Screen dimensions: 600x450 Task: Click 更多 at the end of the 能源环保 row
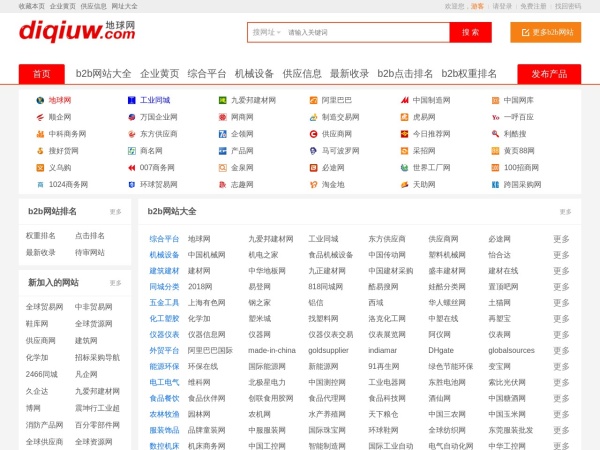click(x=561, y=367)
